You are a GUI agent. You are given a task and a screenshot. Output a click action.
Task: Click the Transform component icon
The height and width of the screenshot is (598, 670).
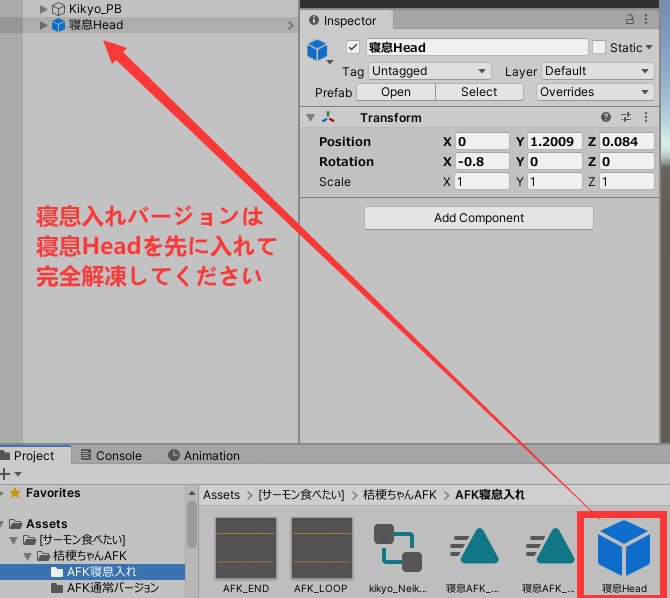[x=328, y=118]
